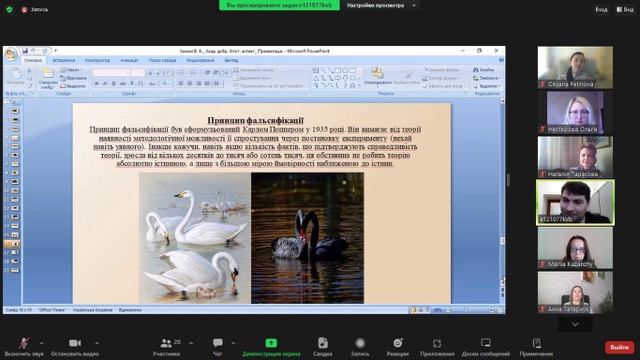Open the Макет layout dropdown

(71, 70)
